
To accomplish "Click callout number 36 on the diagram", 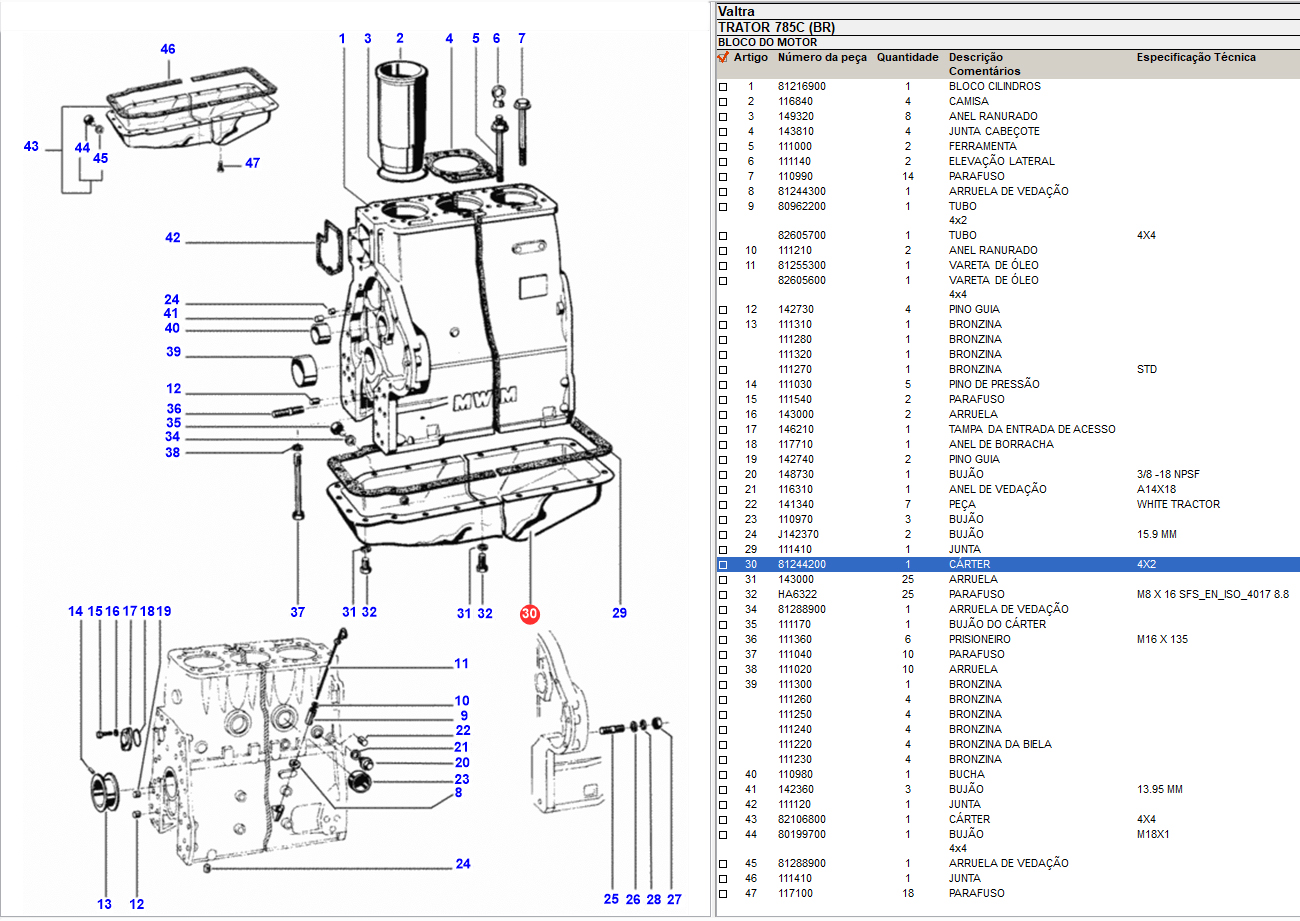I will click(x=173, y=409).
